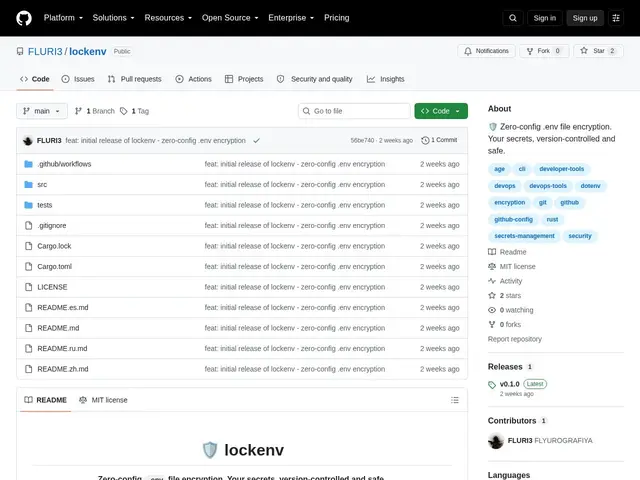Open the README outline list icon

[x=455, y=400]
